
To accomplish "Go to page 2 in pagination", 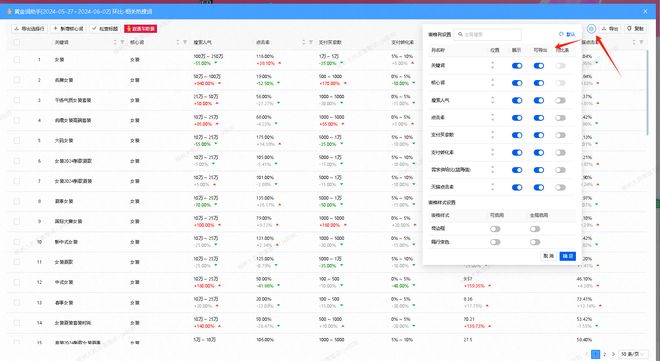I will [x=605, y=354].
